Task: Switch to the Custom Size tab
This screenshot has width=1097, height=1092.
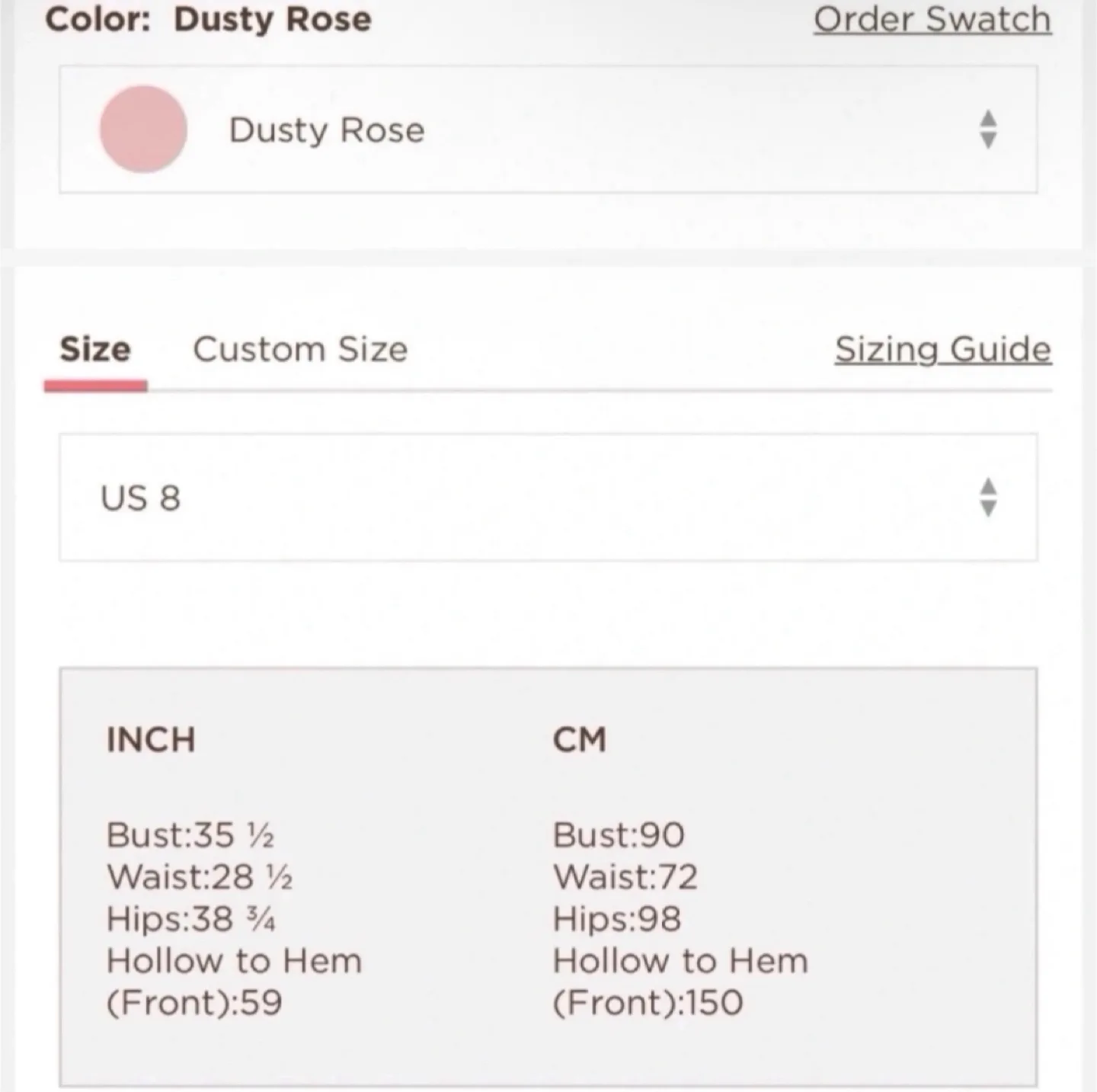Action: click(299, 350)
